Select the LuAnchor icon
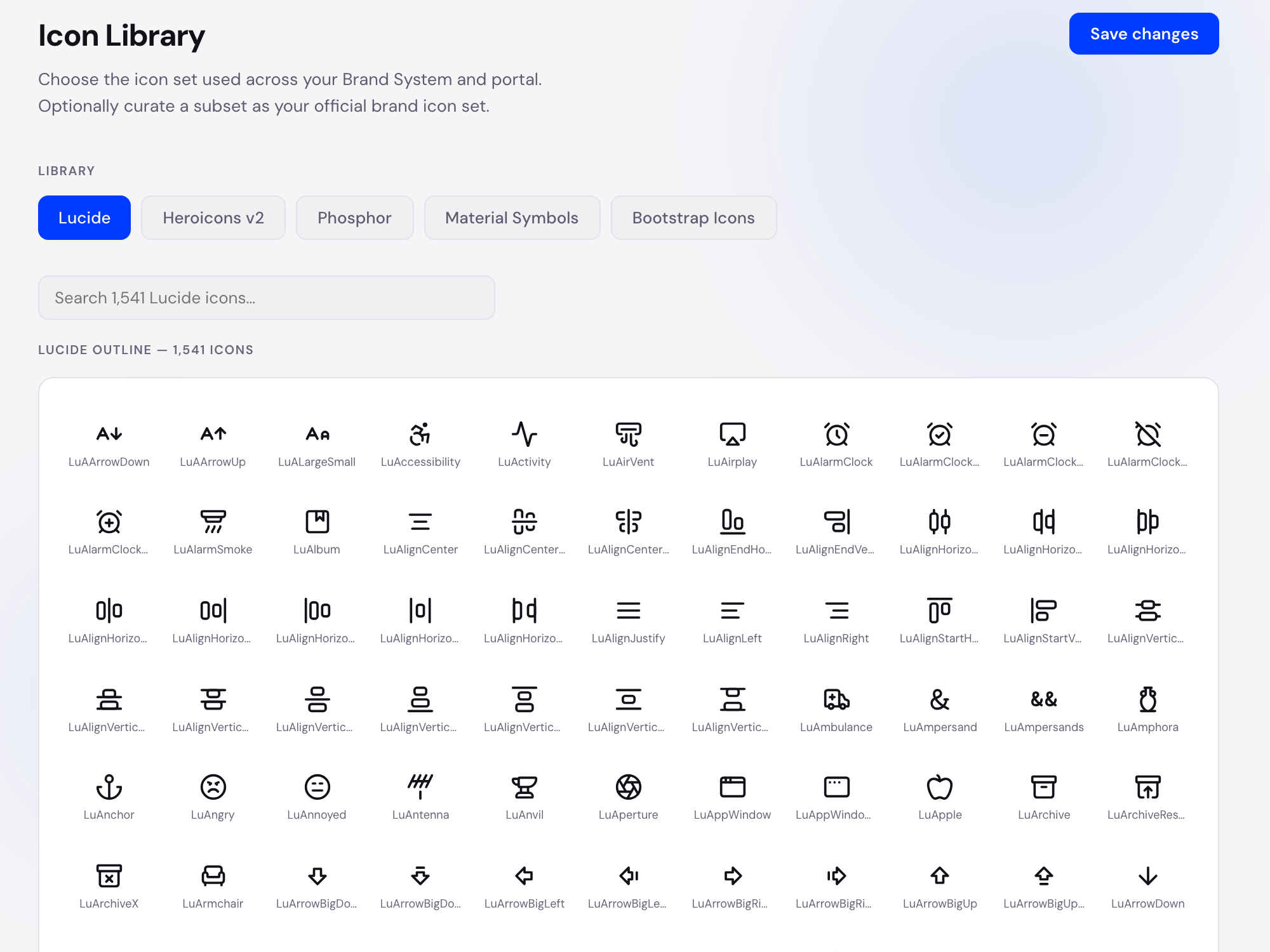 pos(109,788)
